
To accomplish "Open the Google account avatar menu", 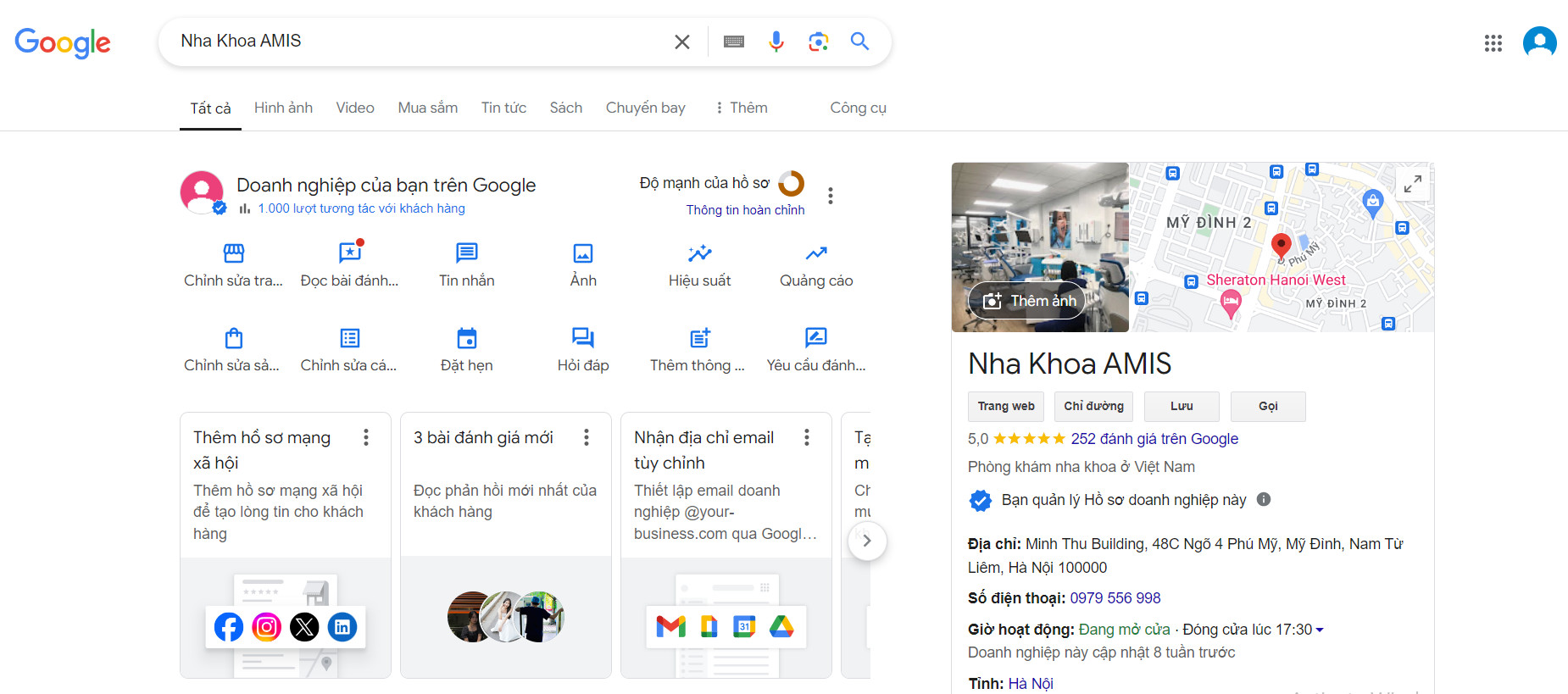I will point(1539,42).
